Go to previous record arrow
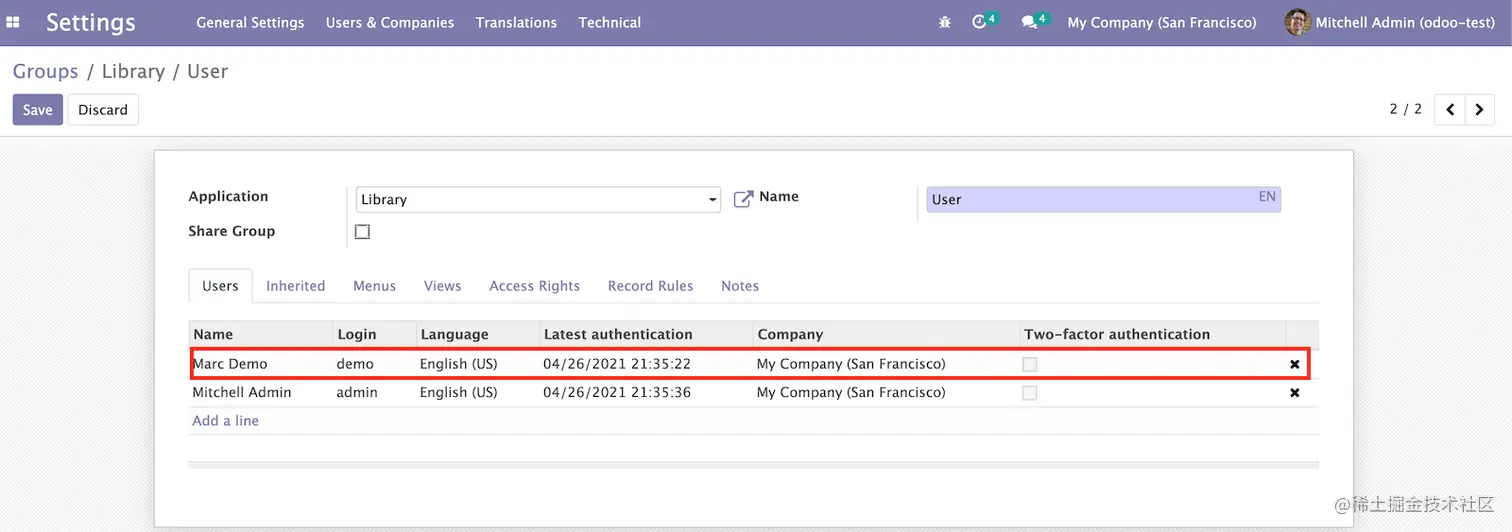 click(x=1450, y=109)
